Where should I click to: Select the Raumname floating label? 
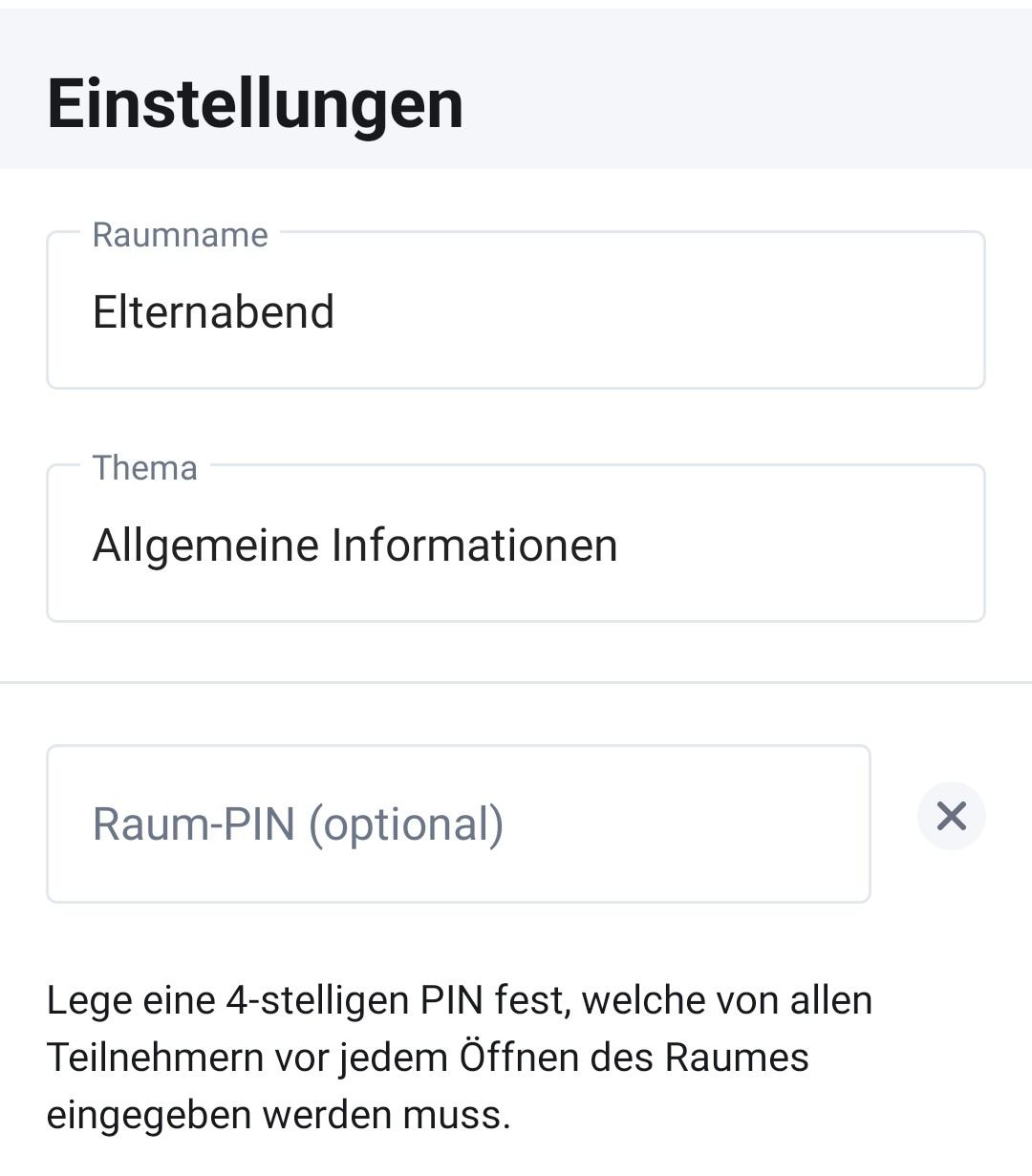pyautogui.click(x=180, y=235)
